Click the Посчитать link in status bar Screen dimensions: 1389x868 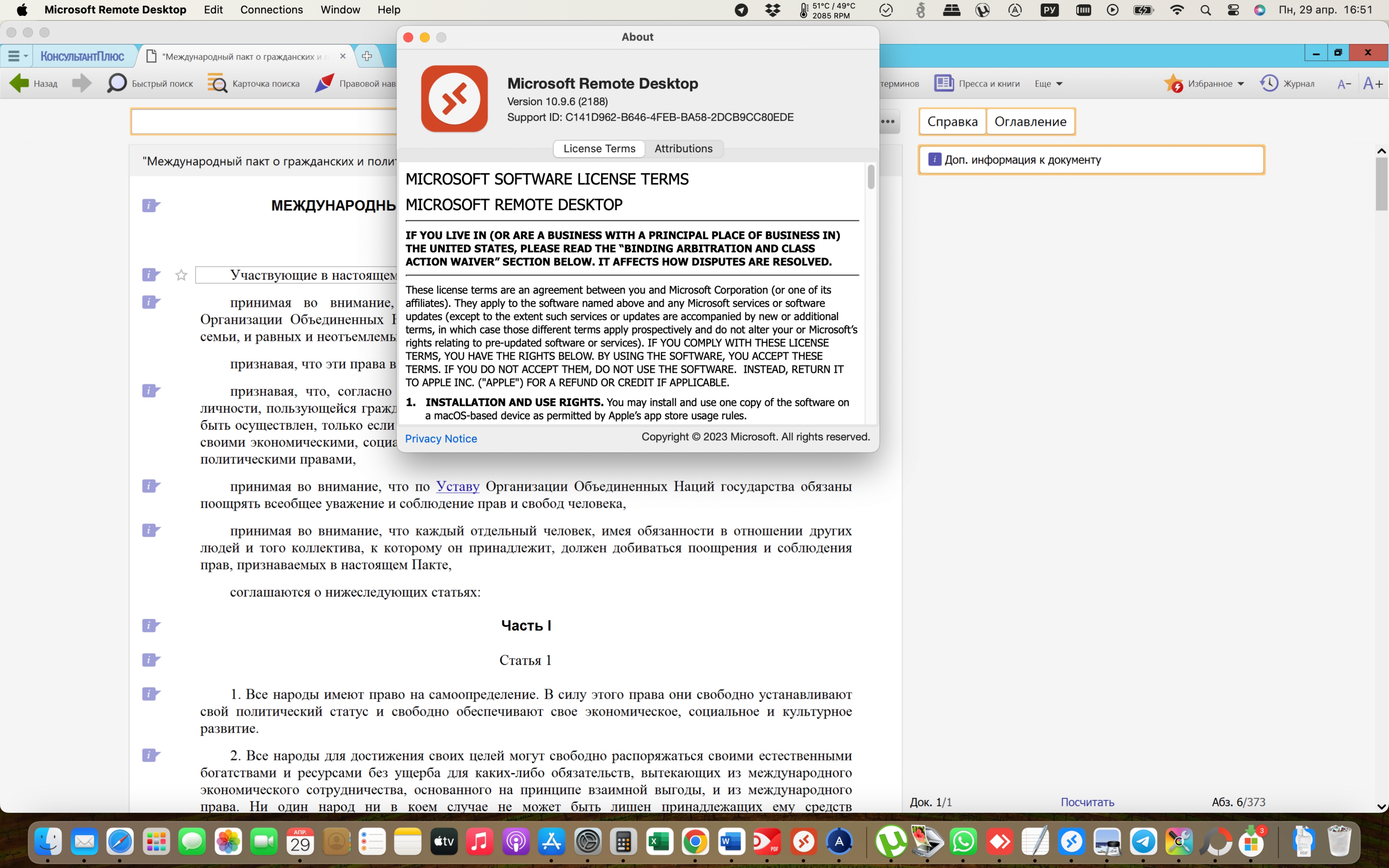(1087, 802)
